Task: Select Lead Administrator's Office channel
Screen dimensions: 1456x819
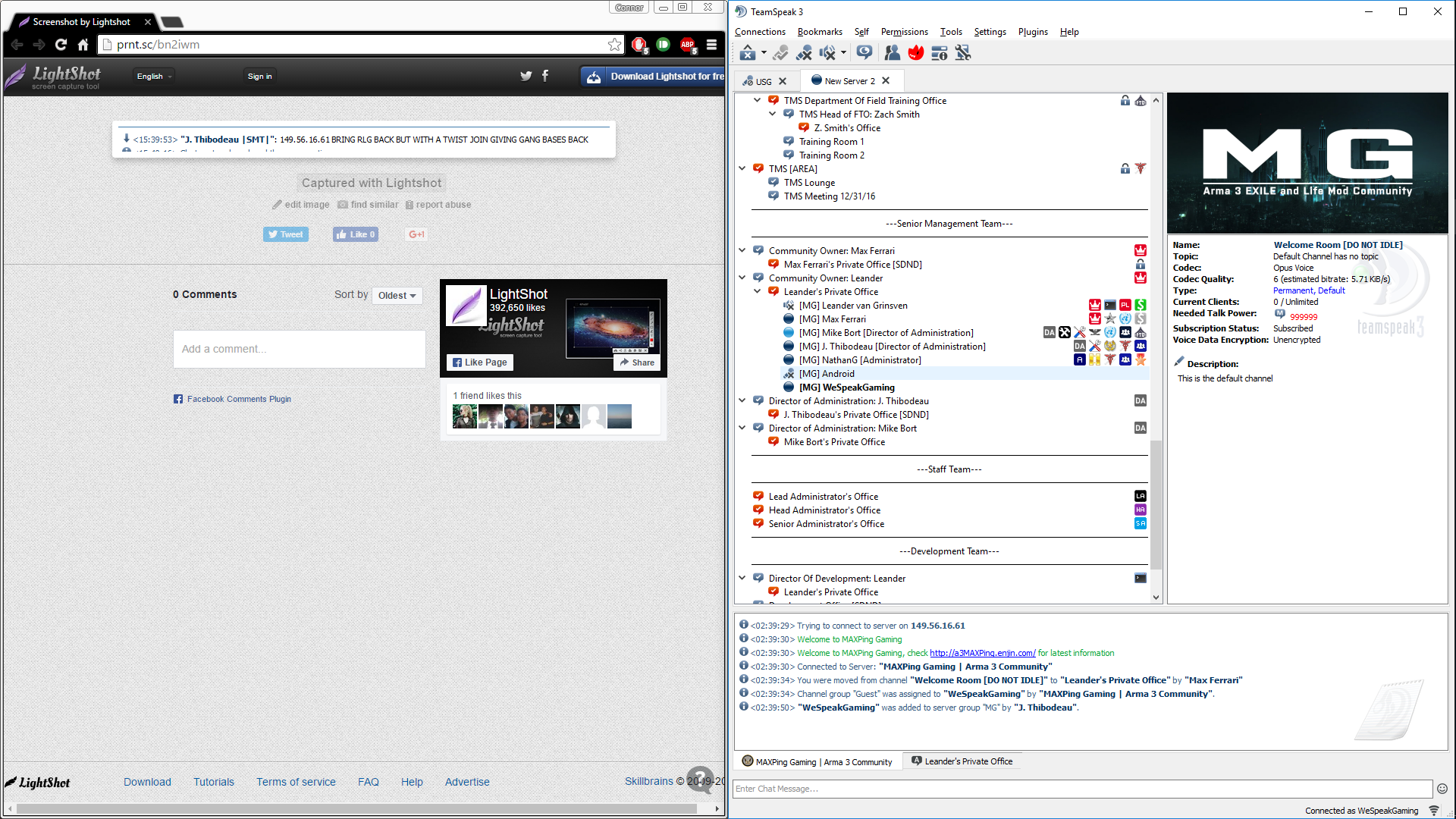Action: (823, 497)
